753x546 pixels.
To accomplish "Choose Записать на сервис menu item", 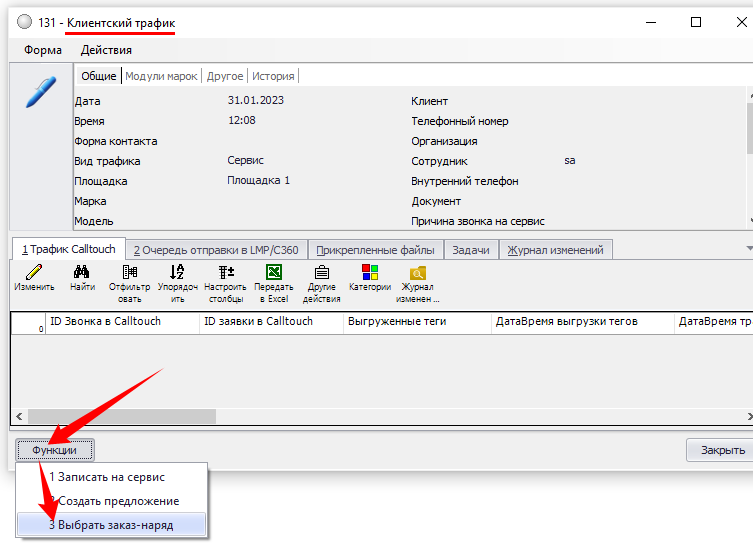I will pyautogui.click(x=107, y=477).
